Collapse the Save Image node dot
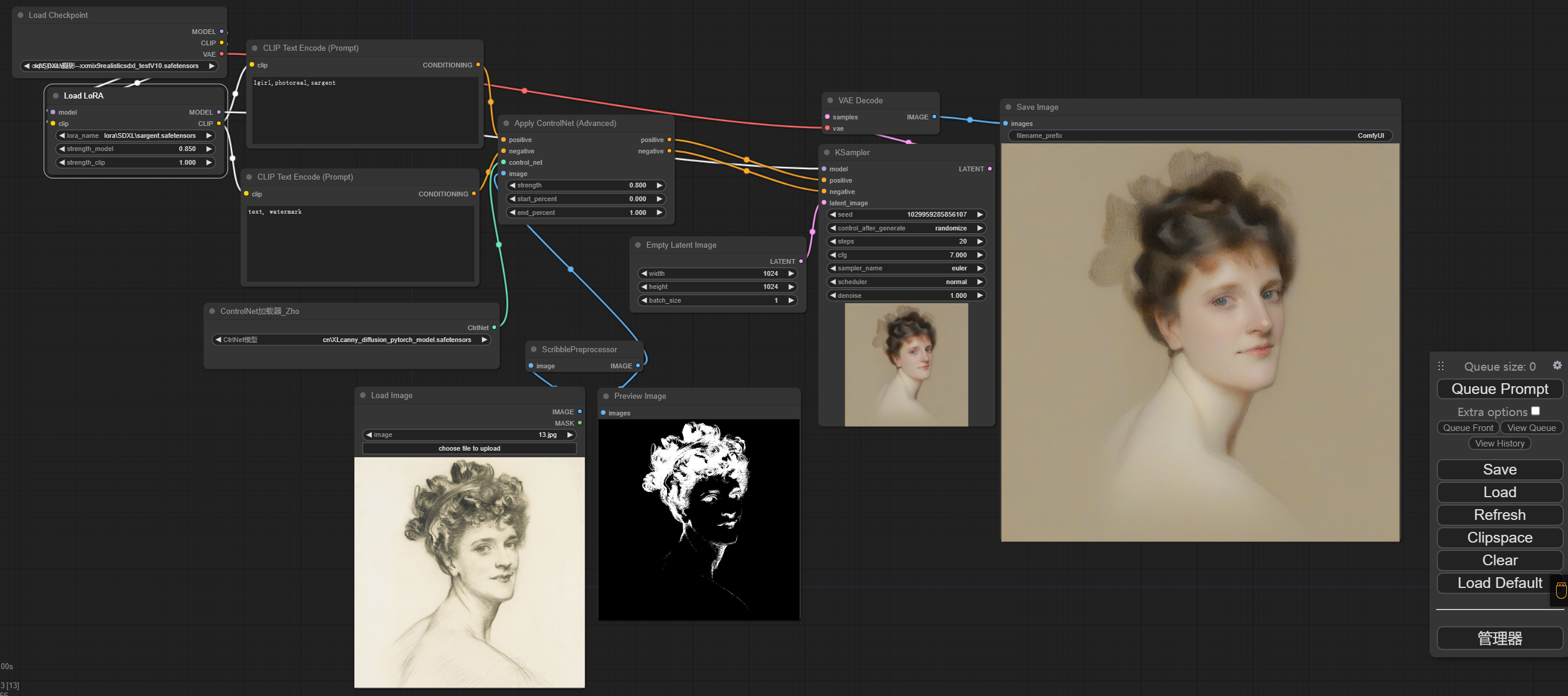This screenshot has height=696, width=1568. click(1008, 107)
